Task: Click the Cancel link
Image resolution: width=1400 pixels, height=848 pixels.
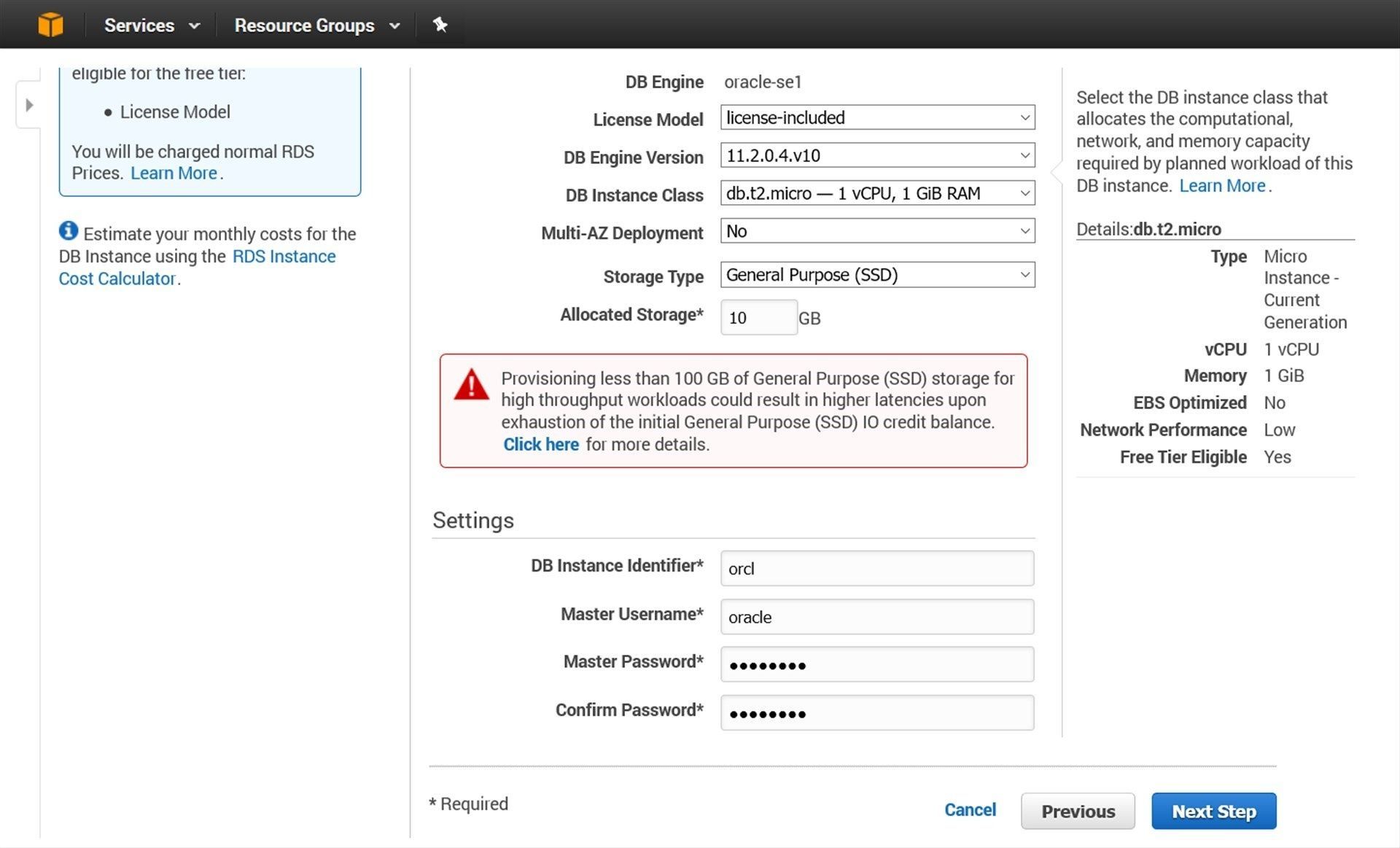Action: tap(970, 810)
